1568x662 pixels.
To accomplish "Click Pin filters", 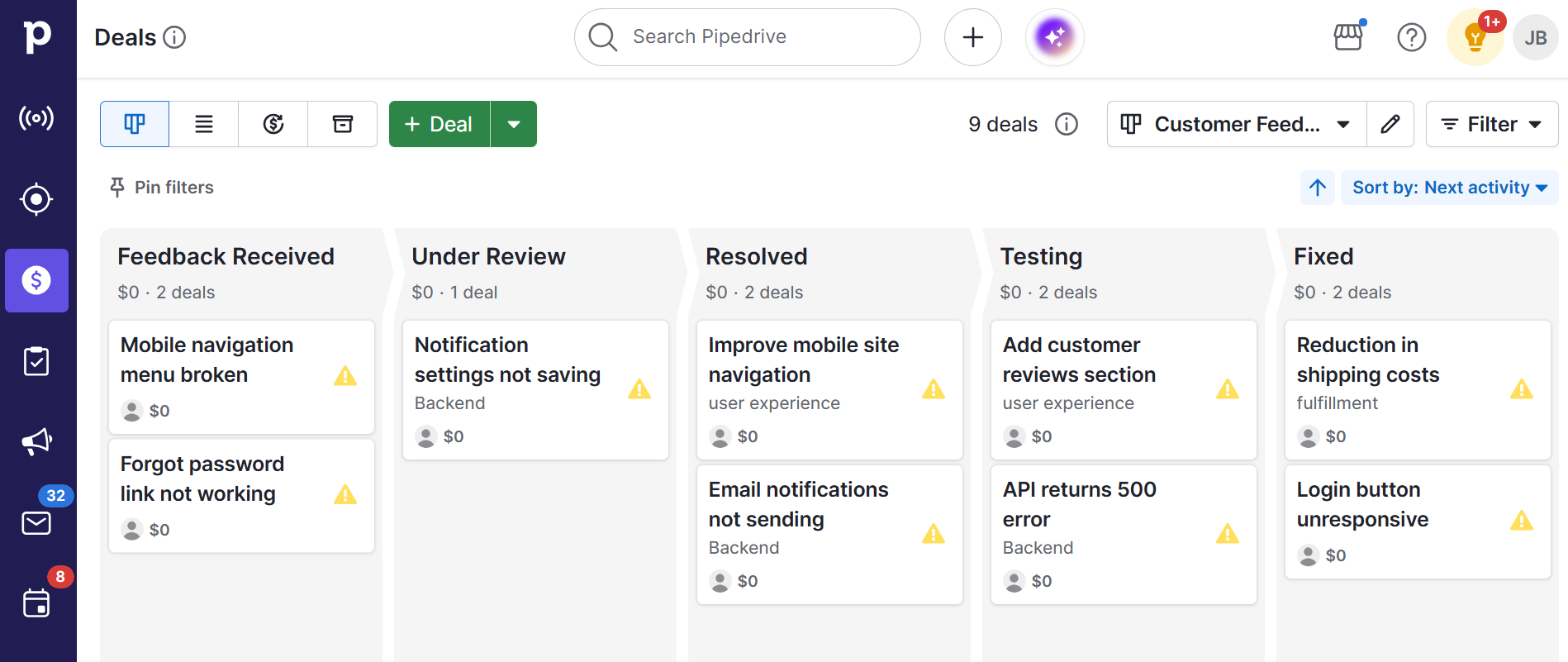I will click(162, 188).
